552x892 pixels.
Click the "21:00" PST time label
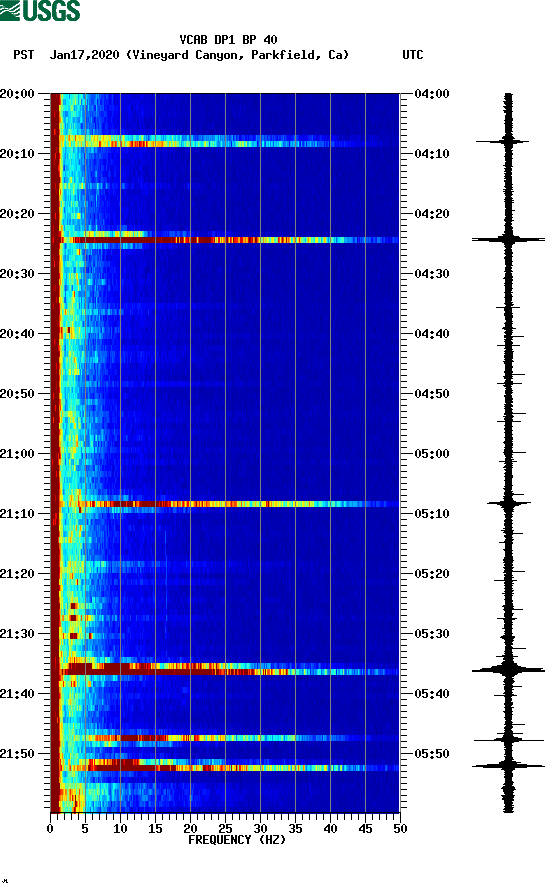tap(17, 453)
